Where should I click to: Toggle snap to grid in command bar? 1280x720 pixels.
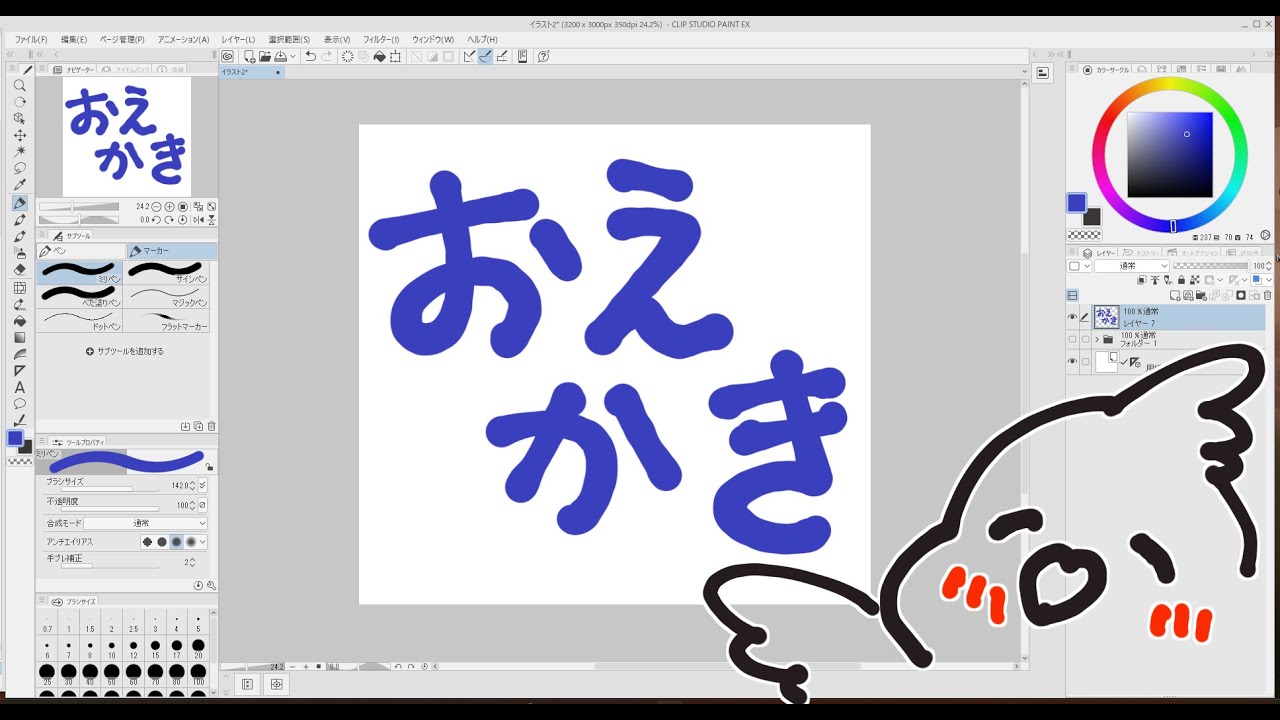502,57
